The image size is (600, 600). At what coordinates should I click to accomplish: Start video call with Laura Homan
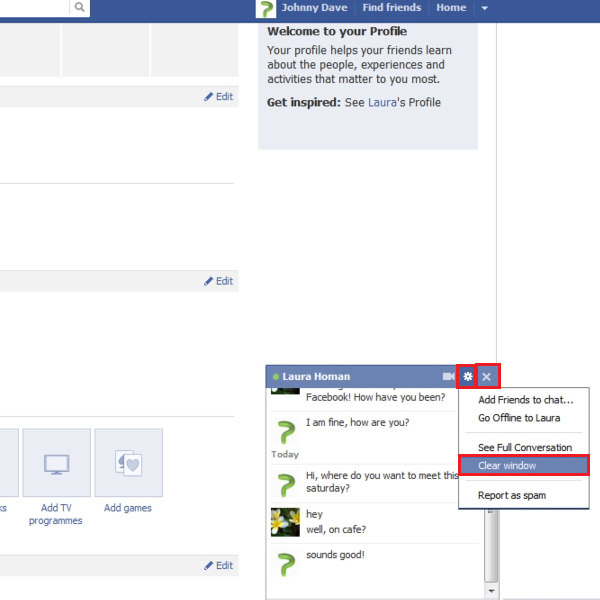click(448, 377)
